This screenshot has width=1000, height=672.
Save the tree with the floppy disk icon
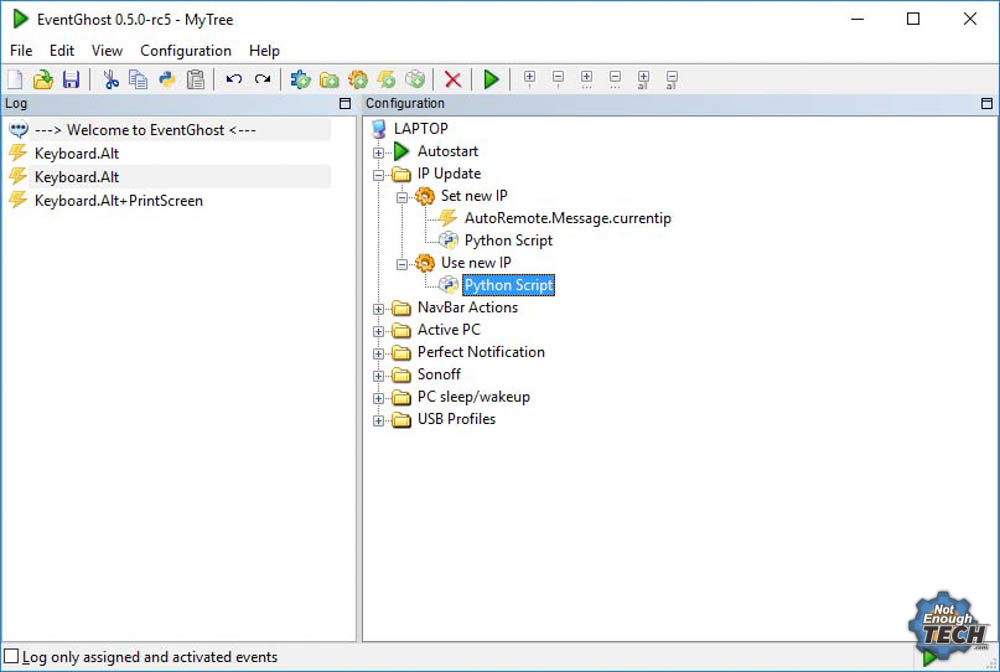[x=71, y=80]
